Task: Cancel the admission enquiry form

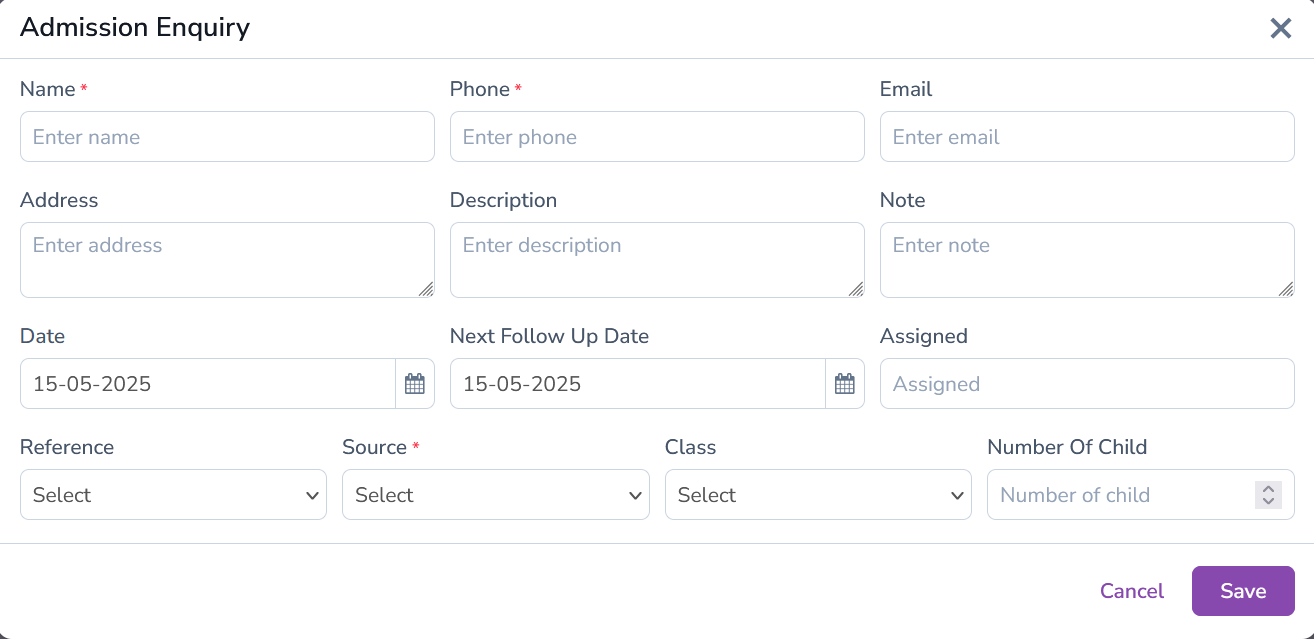Action: (1131, 591)
